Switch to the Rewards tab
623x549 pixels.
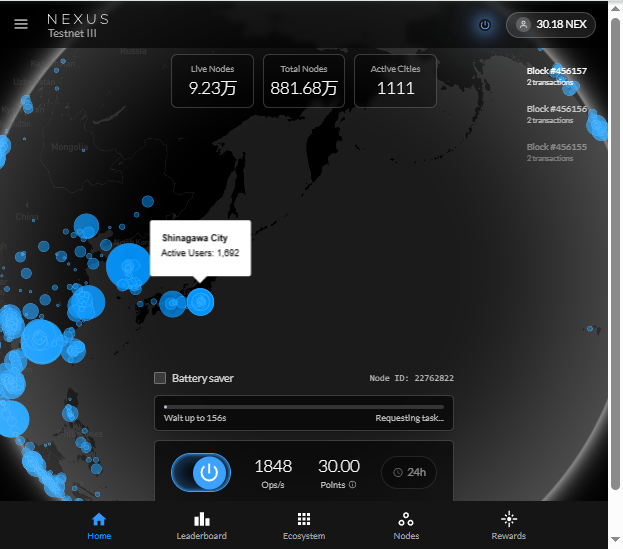pos(509,526)
